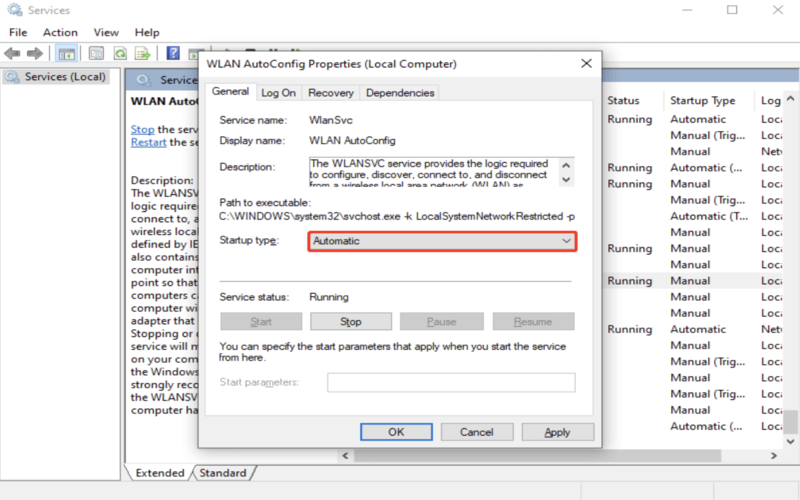The height and width of the screenshot is (500, 800).
Task: Open the Action menu
Action: tap(60, 32)
